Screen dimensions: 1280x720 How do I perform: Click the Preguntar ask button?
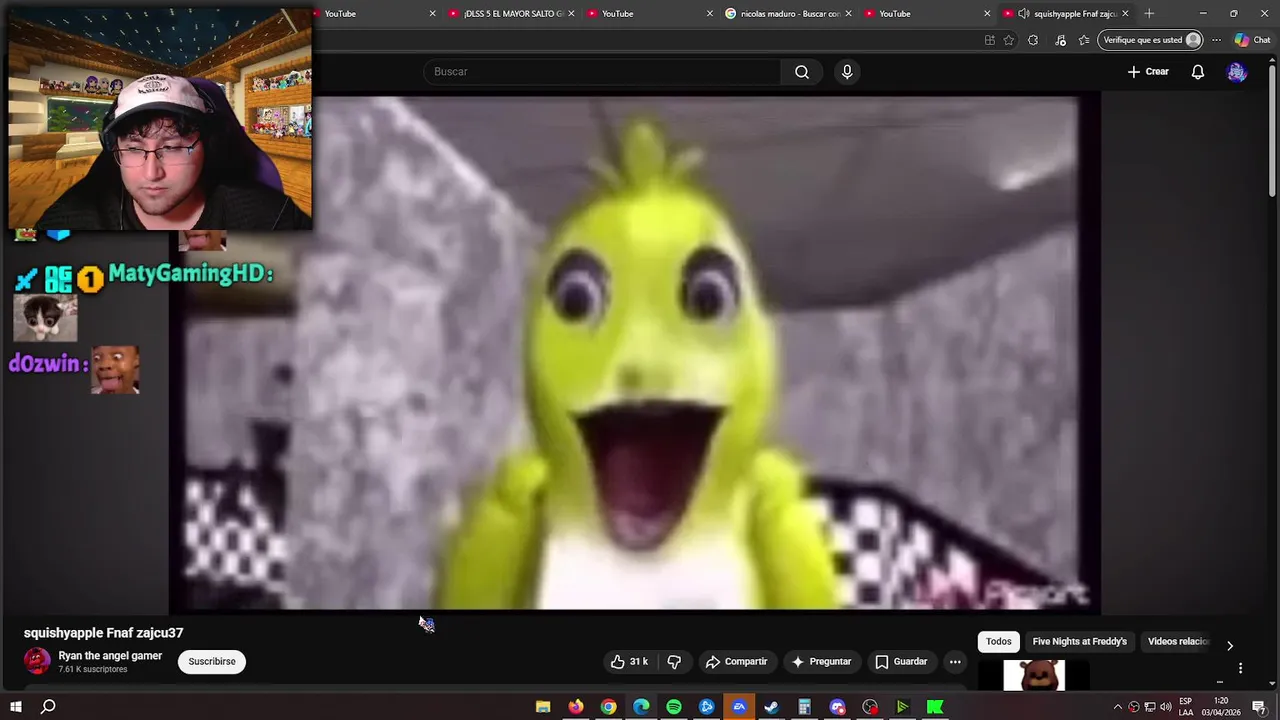pyautogui.click(x=822, y=661)
